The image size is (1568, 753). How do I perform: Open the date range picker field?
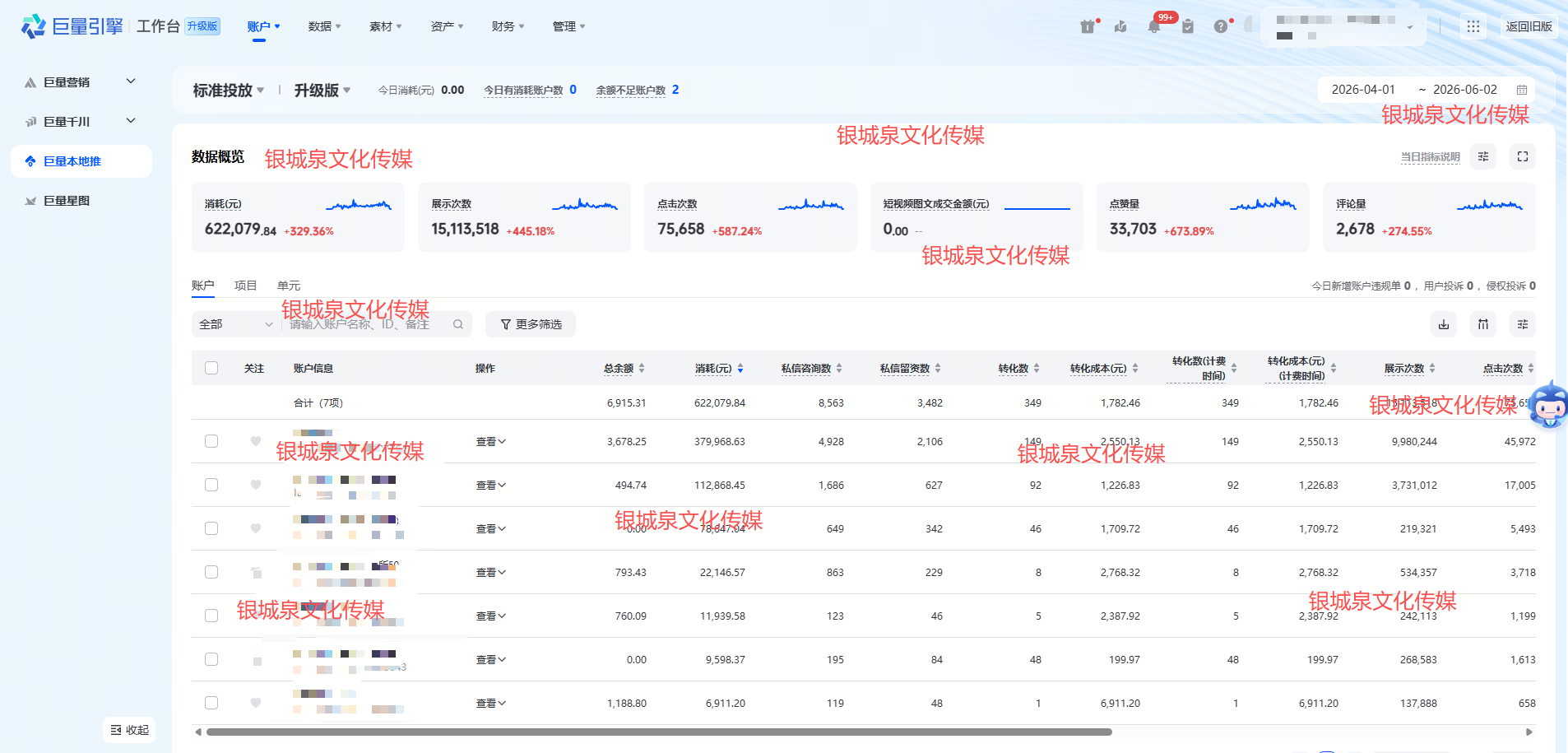[1427, 90]
